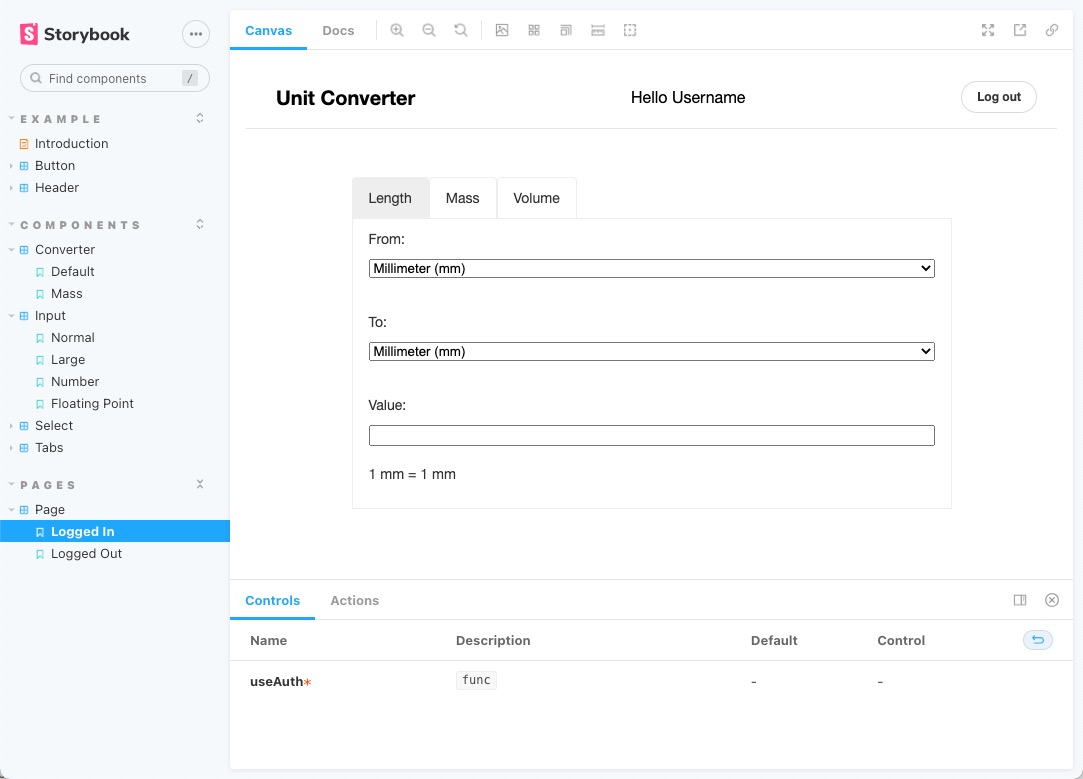Click the Log out button

coord(998,97)
